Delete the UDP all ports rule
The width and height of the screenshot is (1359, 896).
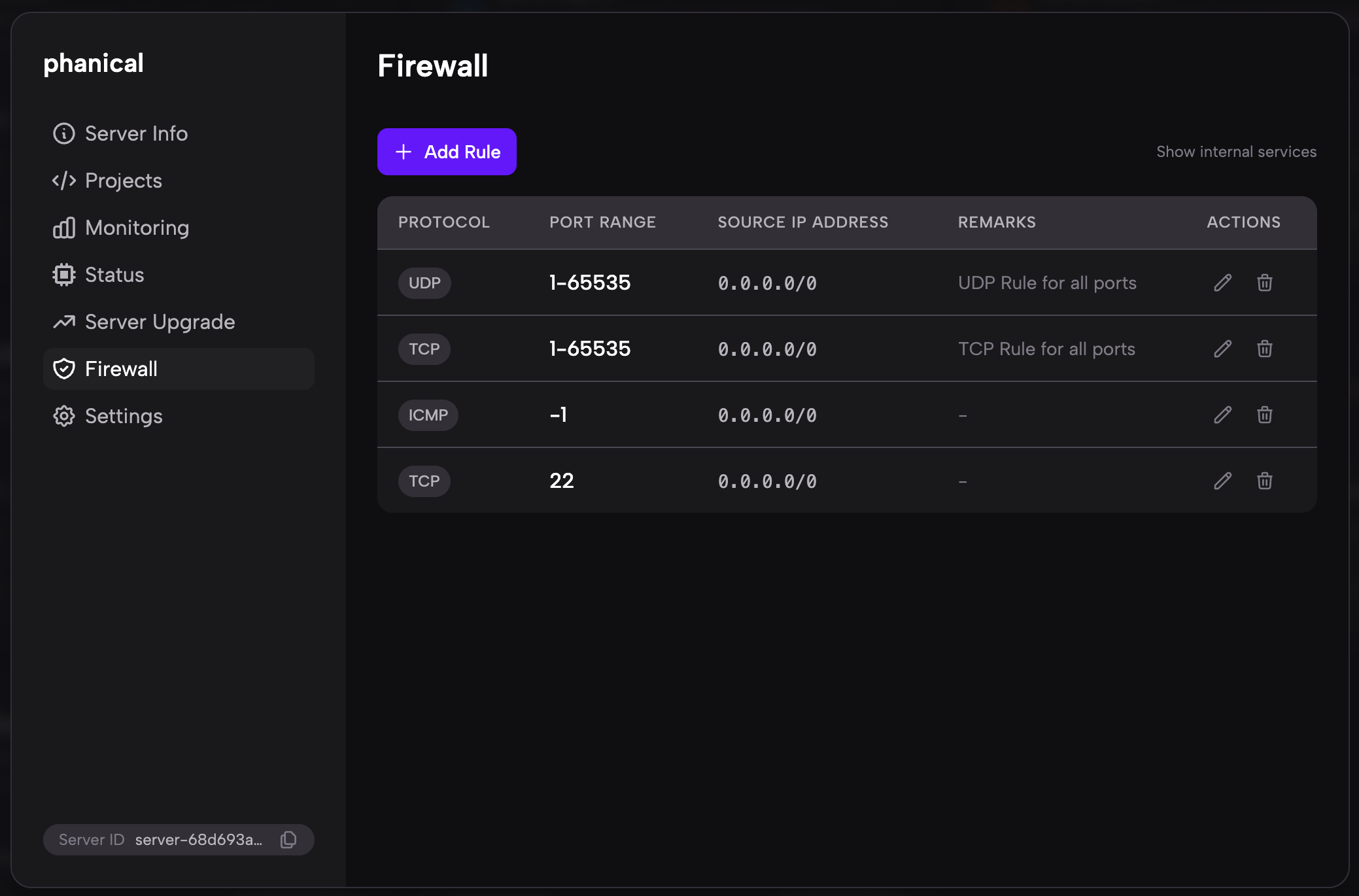click(1264, 283)
